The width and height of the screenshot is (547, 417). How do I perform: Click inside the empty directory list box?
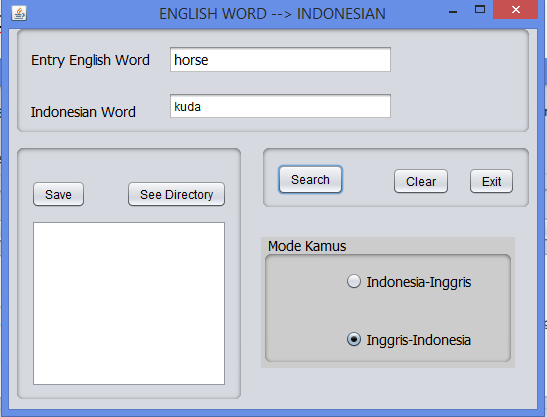129,303
